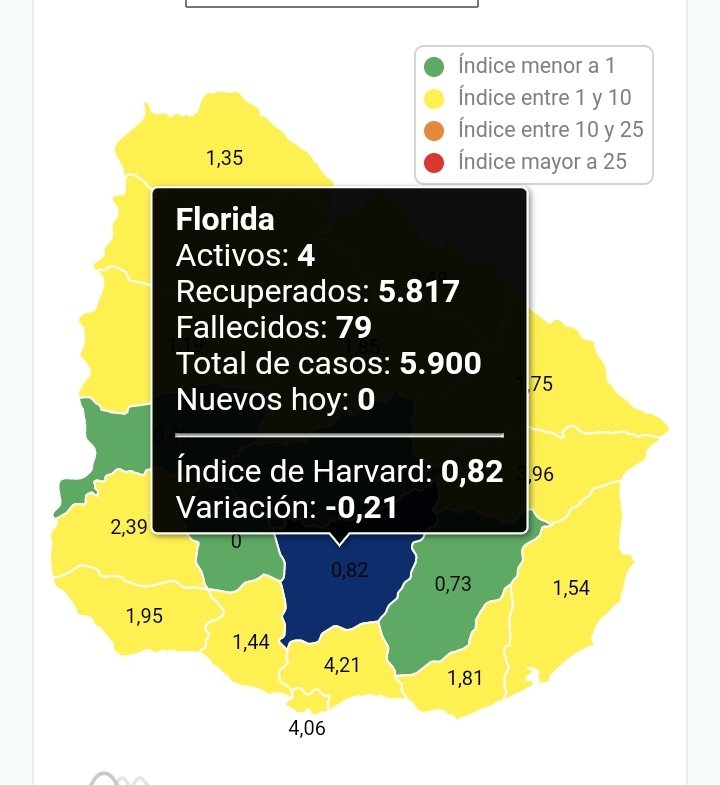Toggle the 'Índice mayor a 25' legend label
This screenshot has width=720, height=785.
542,160
